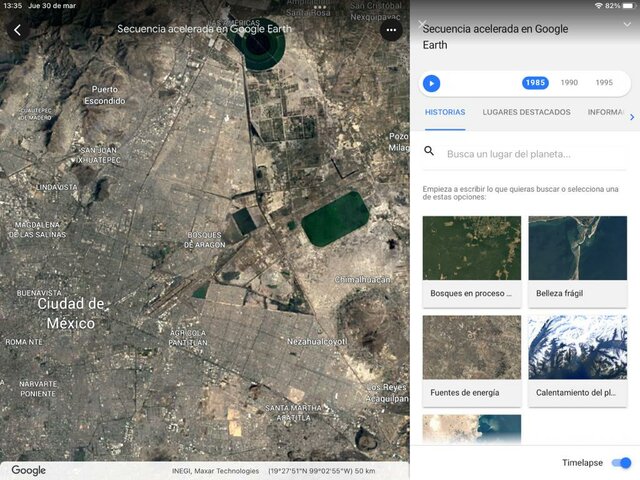The width and height of the screenshot is (640, 480).
Task: Tap the back arrow button
Action: click(18, 30)
